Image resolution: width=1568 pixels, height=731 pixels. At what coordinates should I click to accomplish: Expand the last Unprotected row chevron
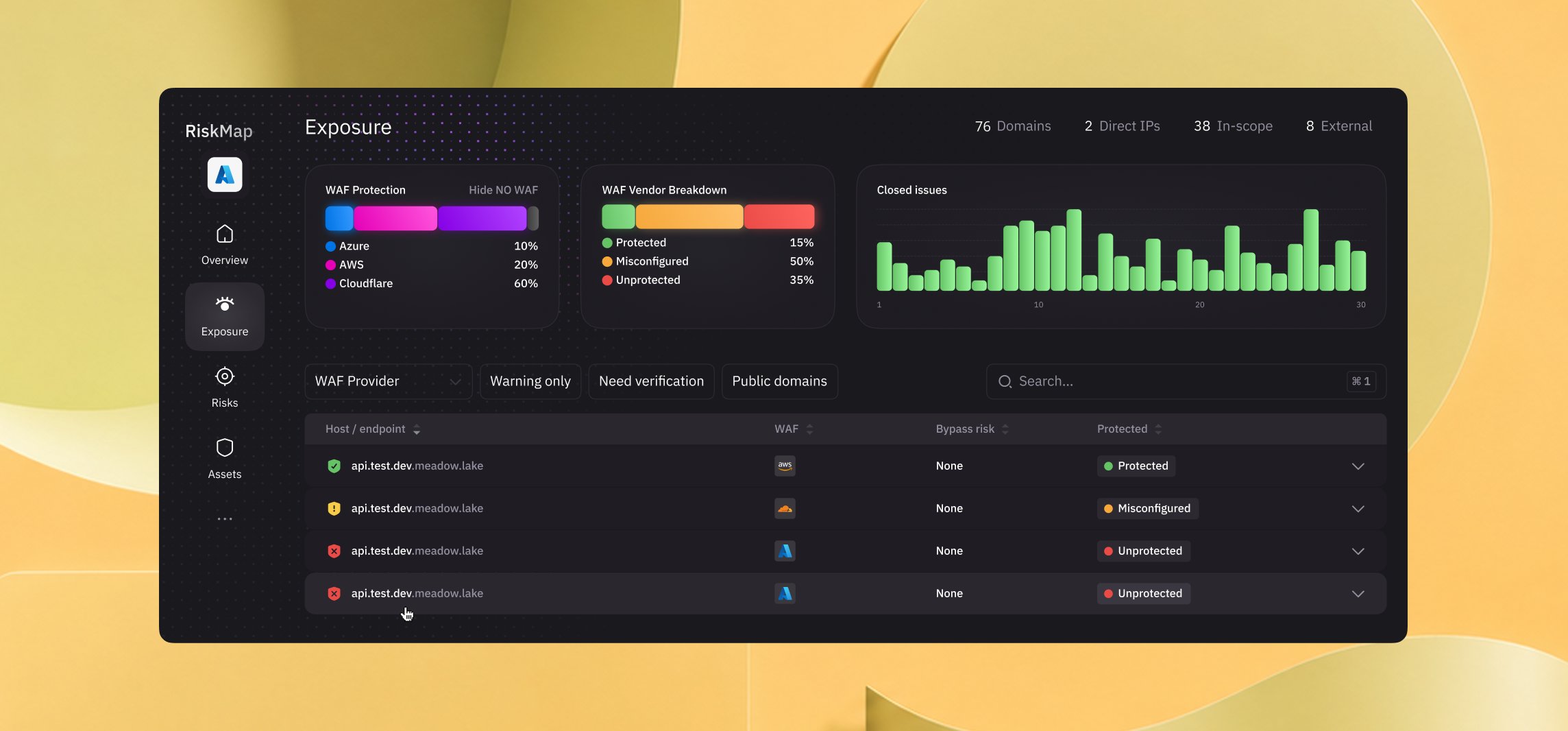[1358, 594]
